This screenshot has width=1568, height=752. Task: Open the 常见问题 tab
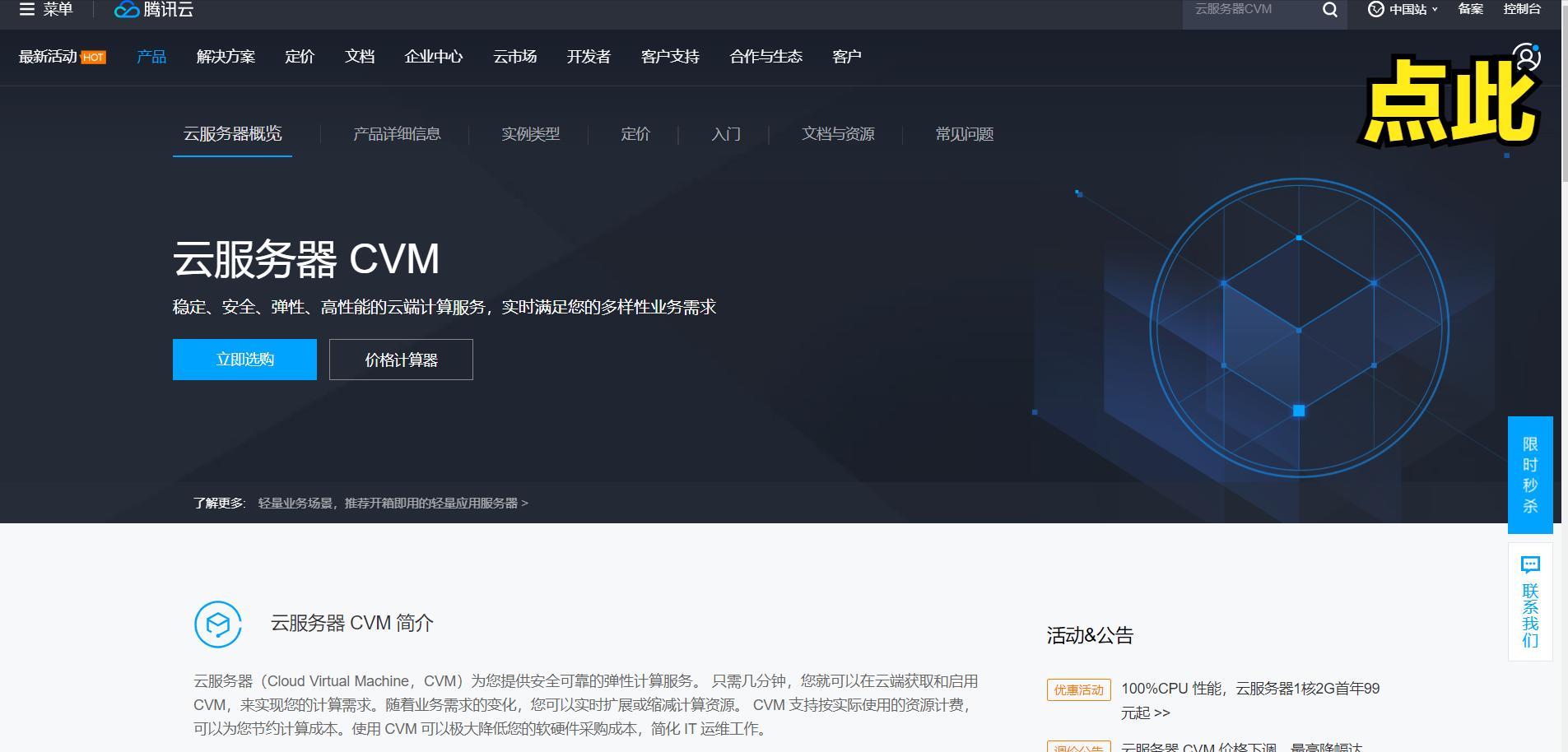tap(965, 134)
